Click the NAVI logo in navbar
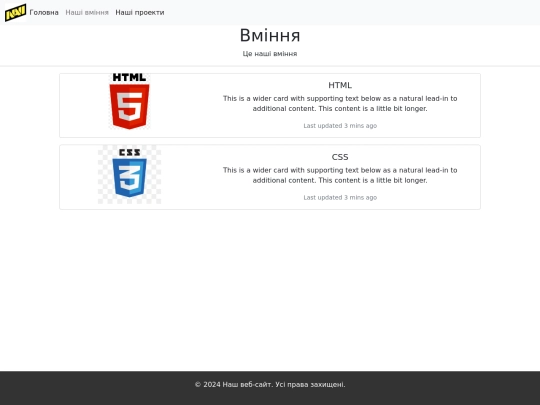The image size is (540, 405). click(15, 12)
